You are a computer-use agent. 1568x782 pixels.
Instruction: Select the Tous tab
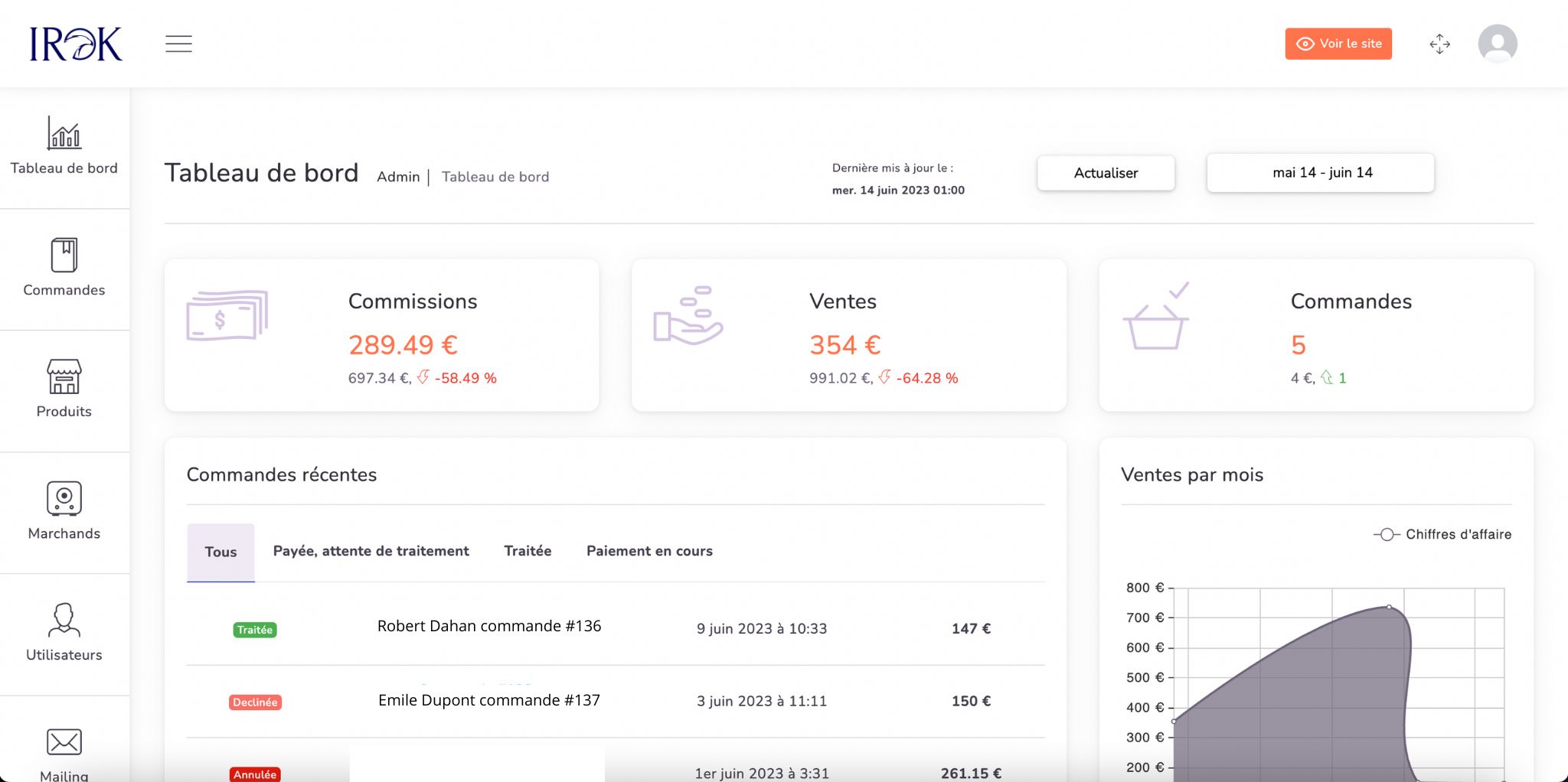click(220, 552)
